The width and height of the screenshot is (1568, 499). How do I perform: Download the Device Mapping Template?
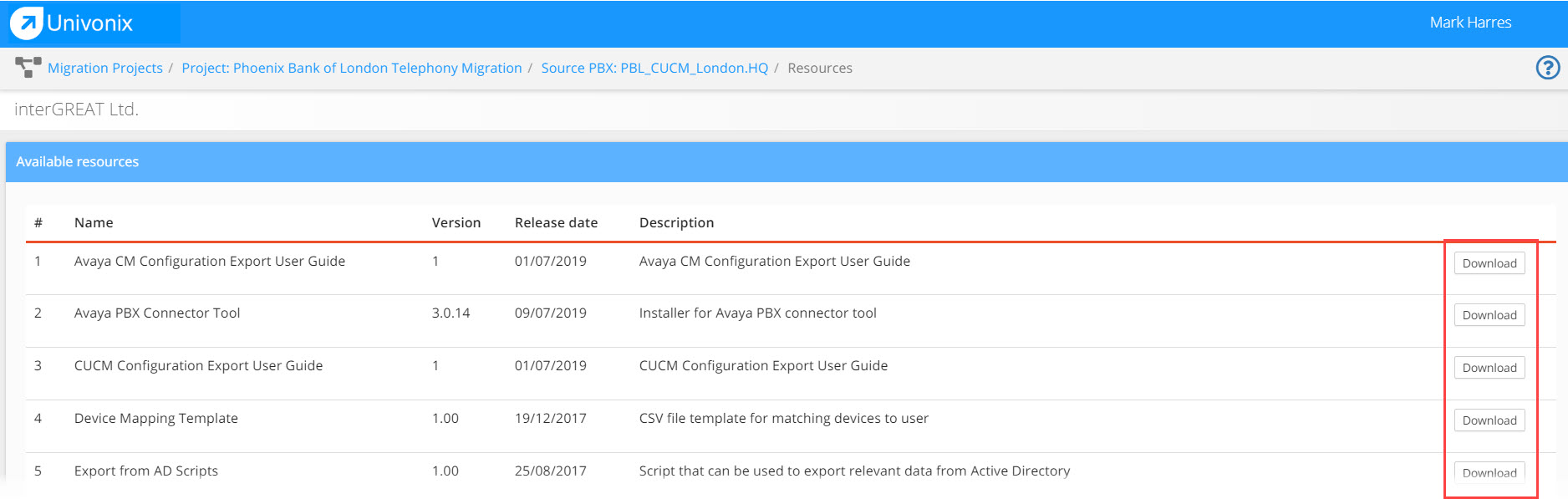[x=1489, y=420]
